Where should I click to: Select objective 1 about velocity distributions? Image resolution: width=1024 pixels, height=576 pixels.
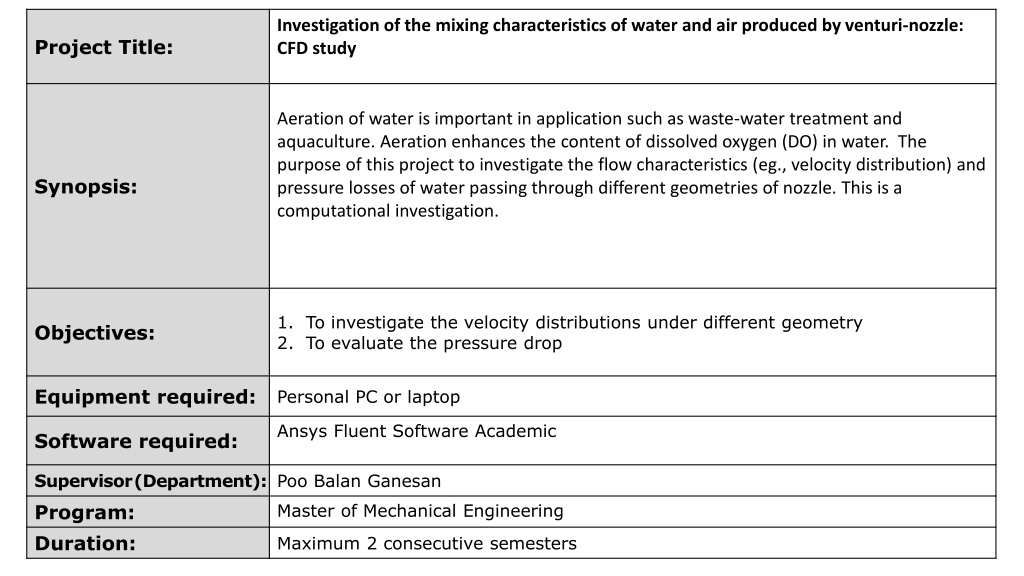click(x=569, y=323)
